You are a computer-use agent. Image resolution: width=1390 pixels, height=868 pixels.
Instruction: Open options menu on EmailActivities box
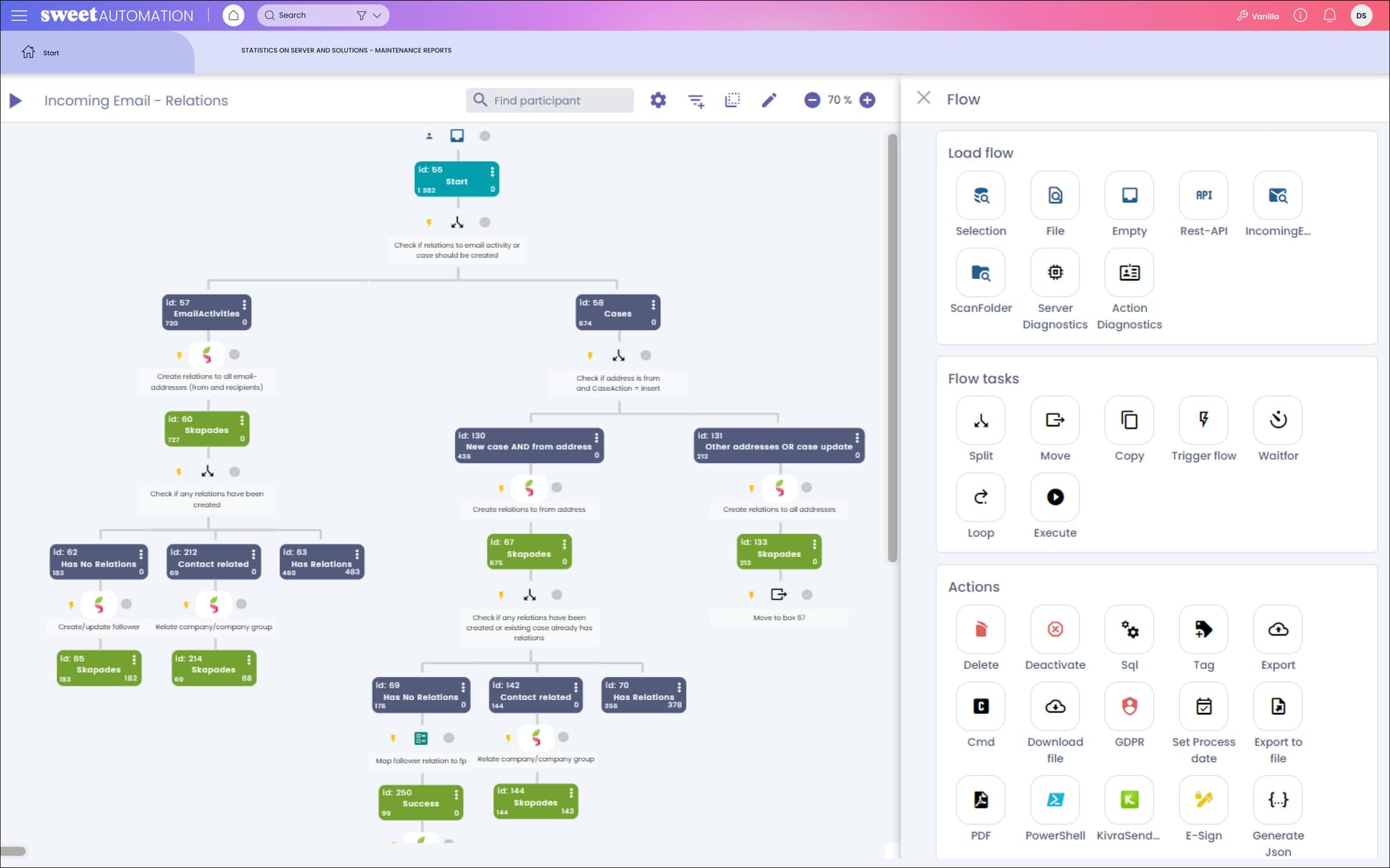[x=245, y=304]
